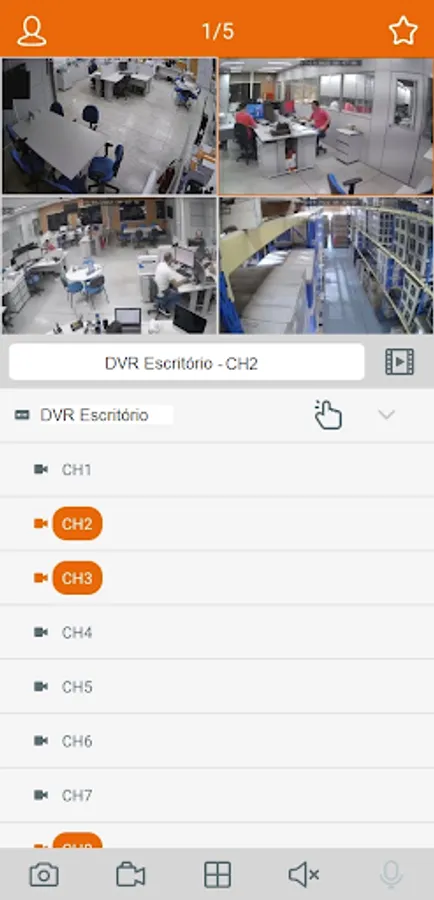
Task: Open the DVR Escritório - CH2 selector field
Action: click(187, 362)
